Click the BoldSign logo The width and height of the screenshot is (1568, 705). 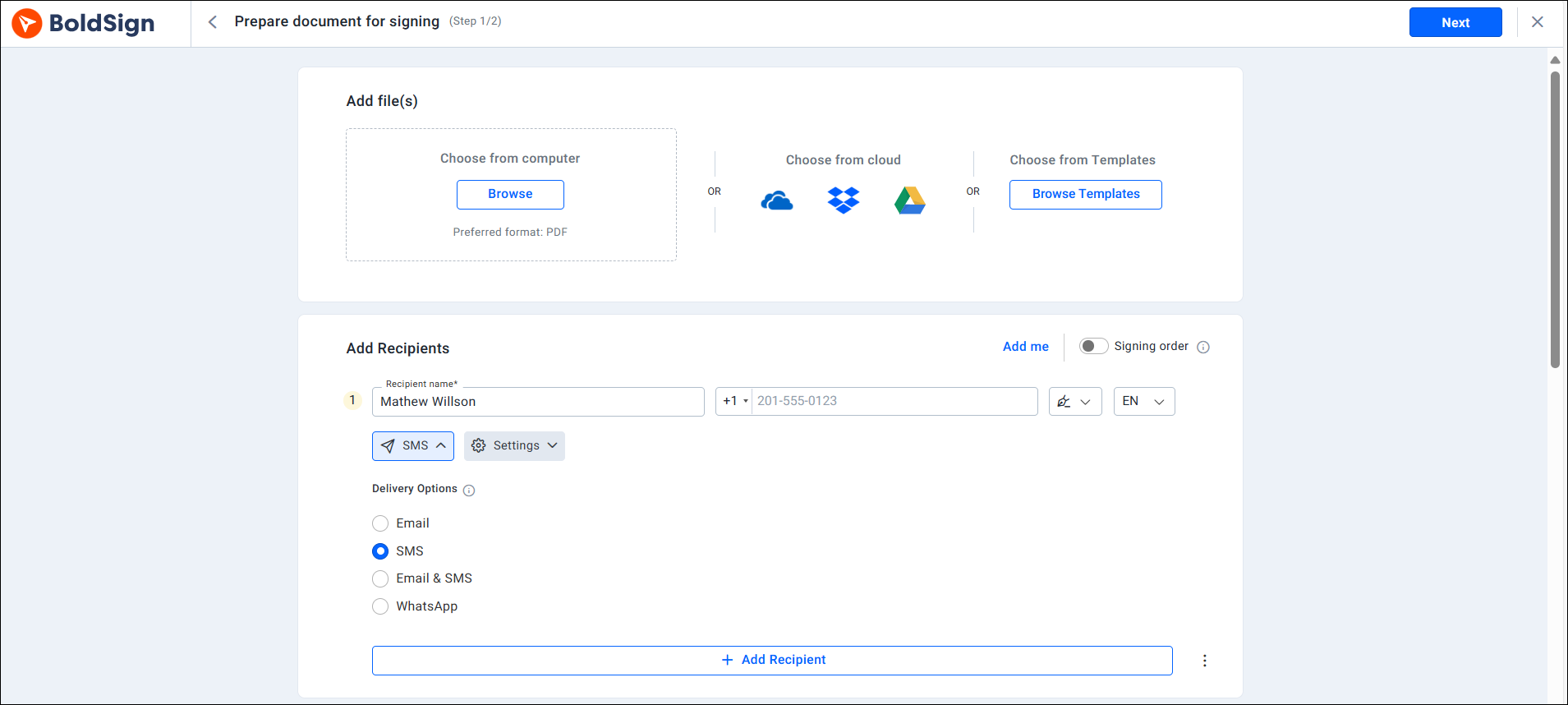[x=83, y=23]
